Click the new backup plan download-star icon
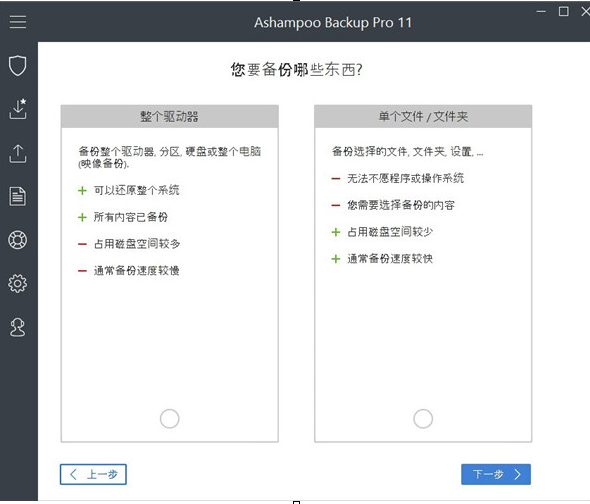This screenshot has width=590, height=504. coord(18,109)
